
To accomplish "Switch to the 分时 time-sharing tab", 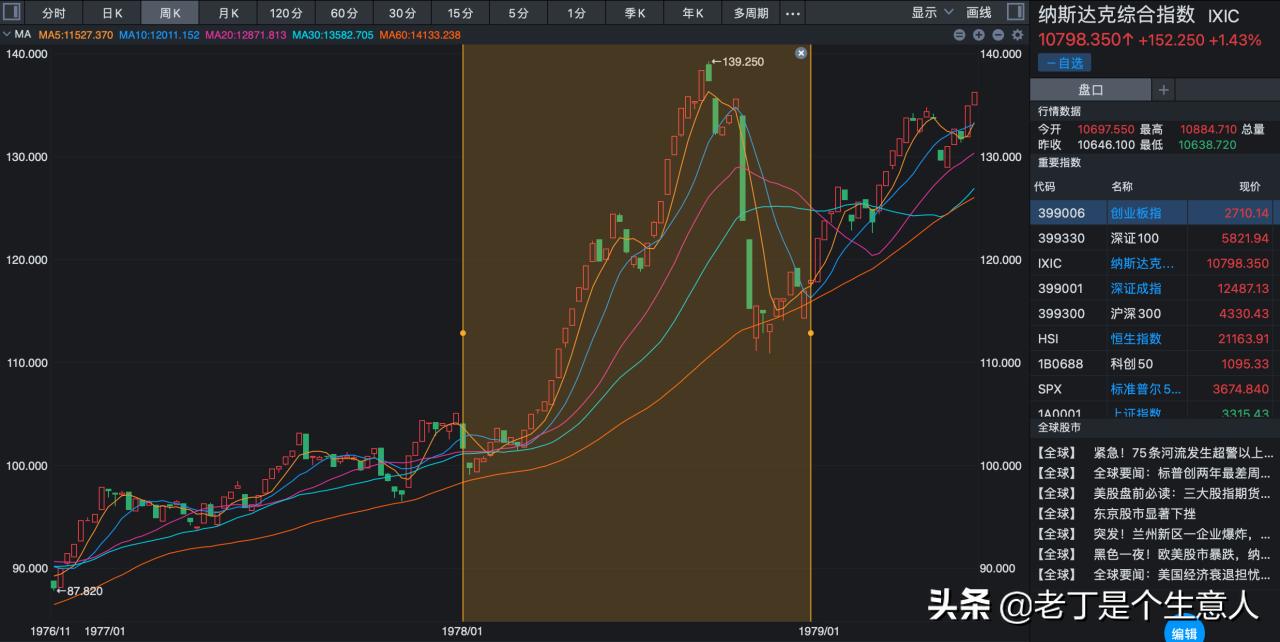I will pyautogui.click(x=54, y=13).
